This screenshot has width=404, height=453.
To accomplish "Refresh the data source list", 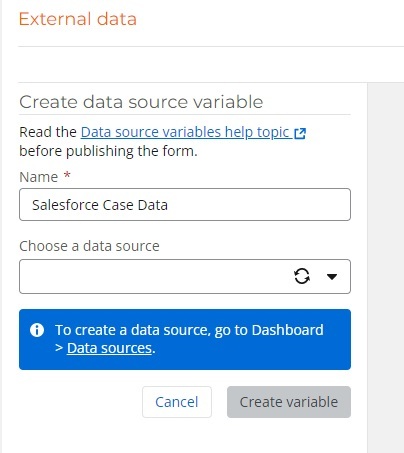I will 302,276.
